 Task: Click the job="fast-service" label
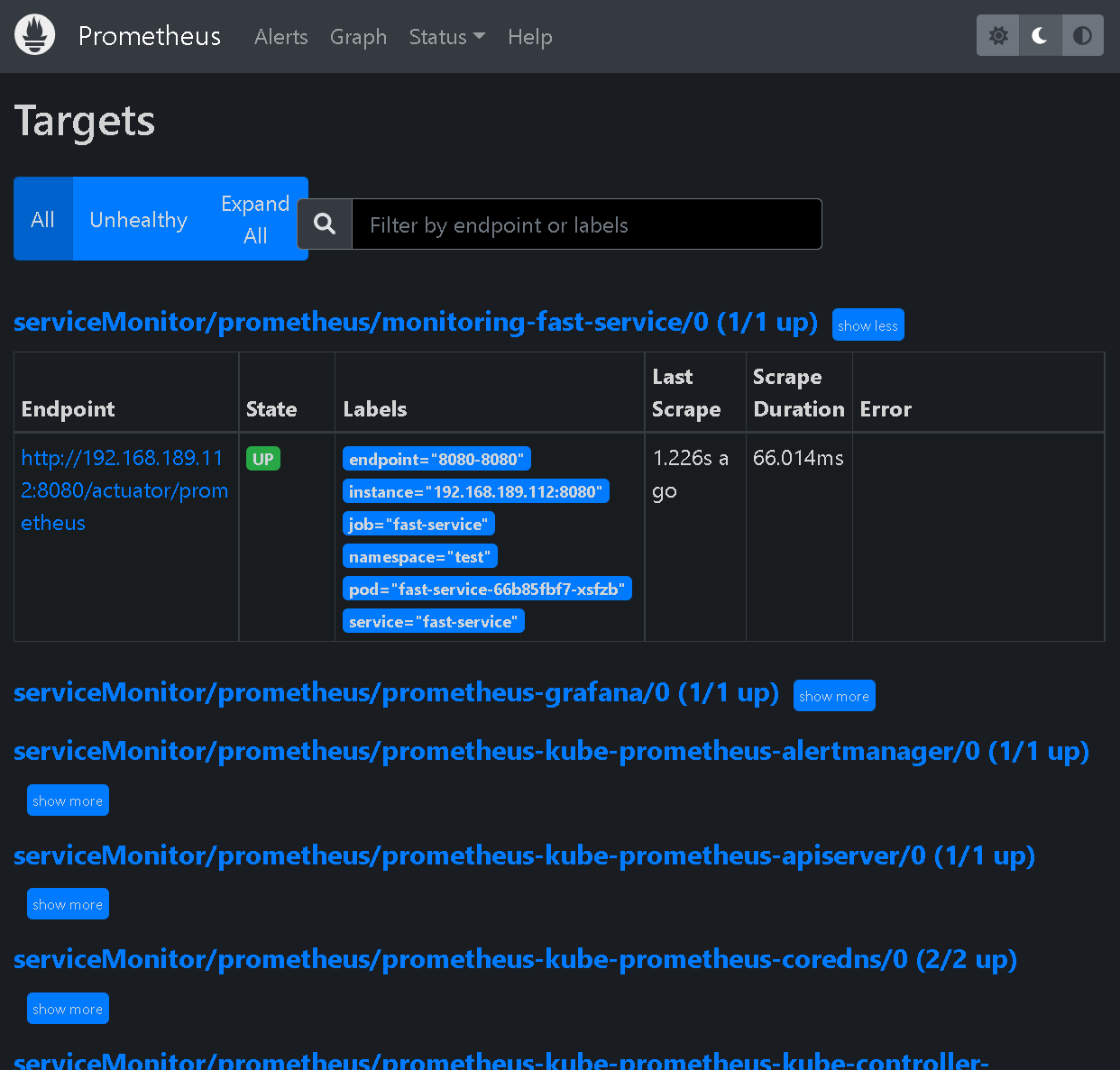pos(418,524)
